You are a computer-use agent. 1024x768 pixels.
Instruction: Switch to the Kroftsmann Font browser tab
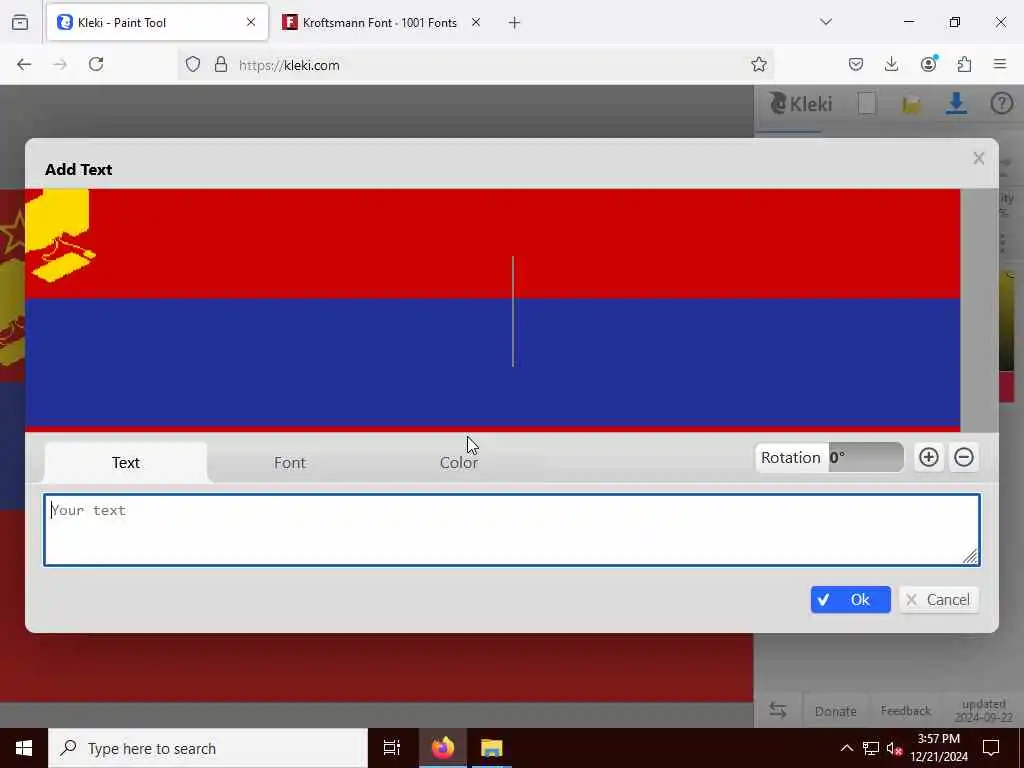pyautogui.click(x=379, y=22)
